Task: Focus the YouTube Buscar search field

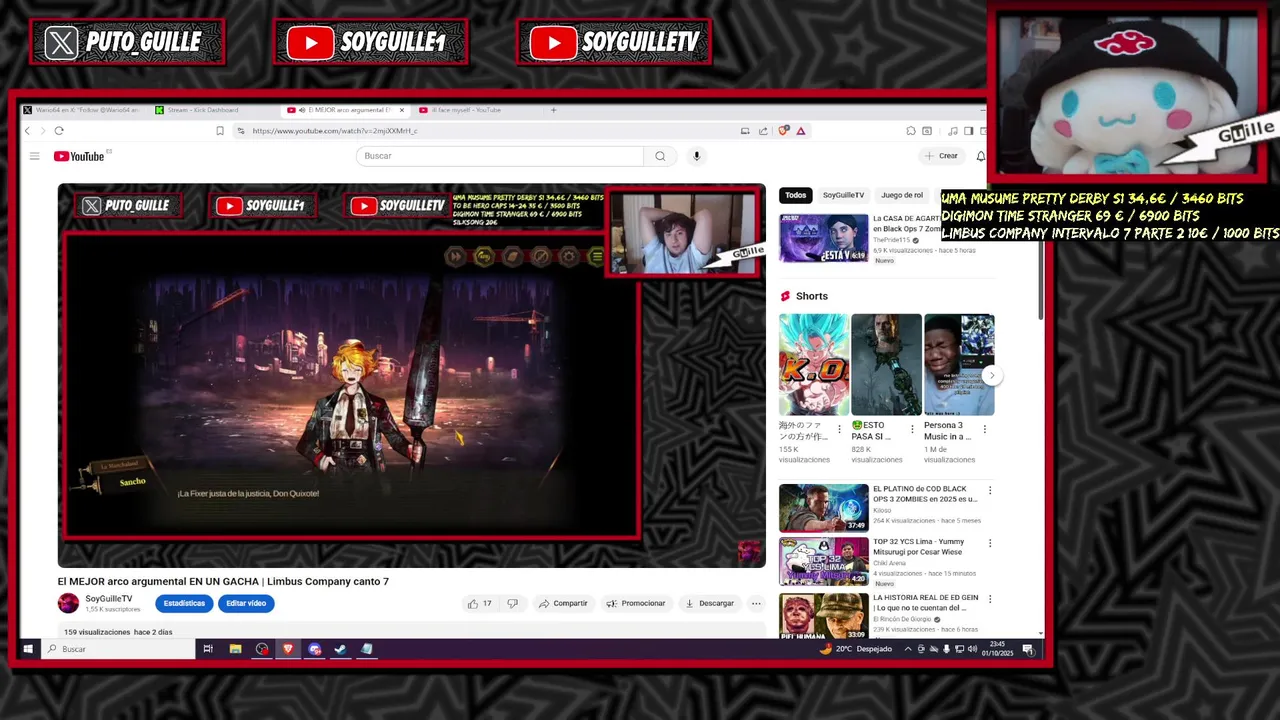Action: 500,156
